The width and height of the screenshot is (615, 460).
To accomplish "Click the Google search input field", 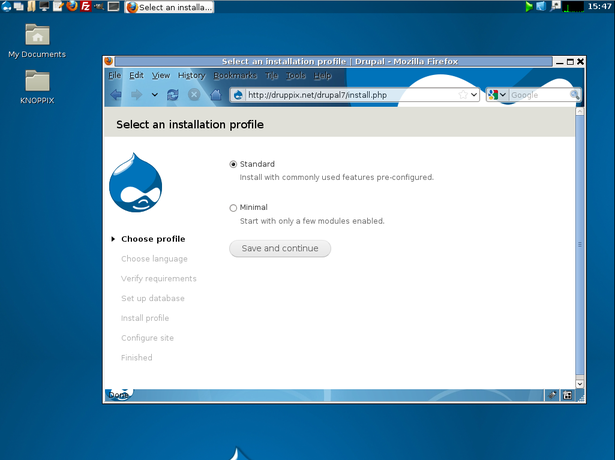I will click(539, 95).
